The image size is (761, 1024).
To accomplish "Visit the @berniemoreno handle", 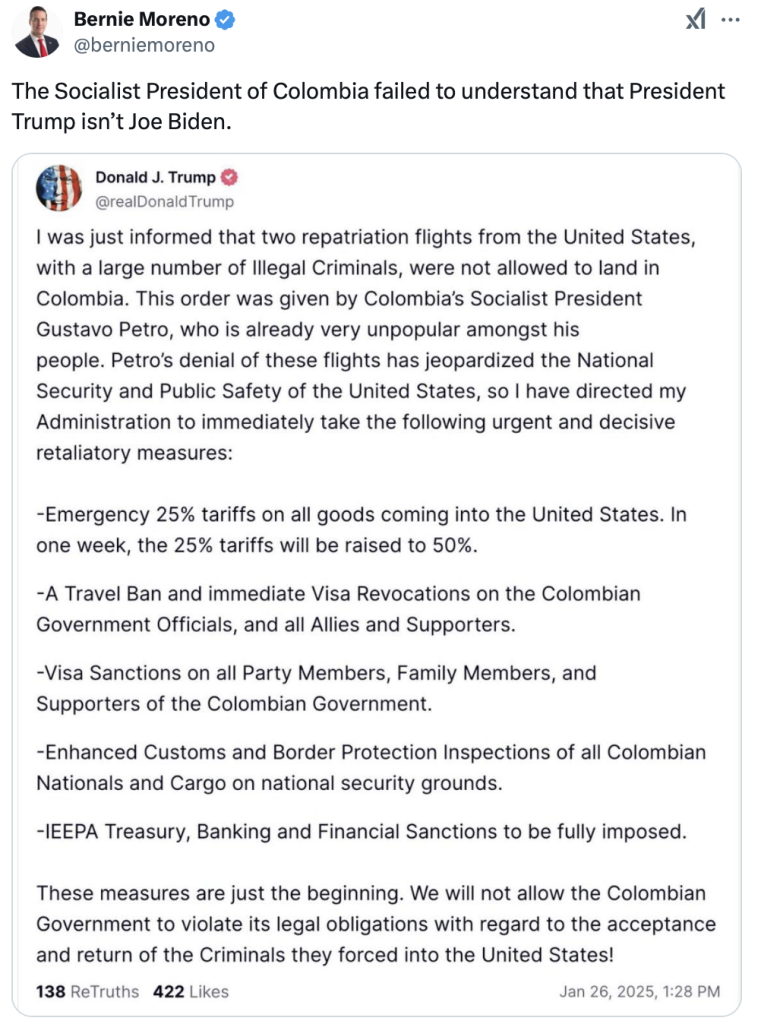I will [144, 45].
